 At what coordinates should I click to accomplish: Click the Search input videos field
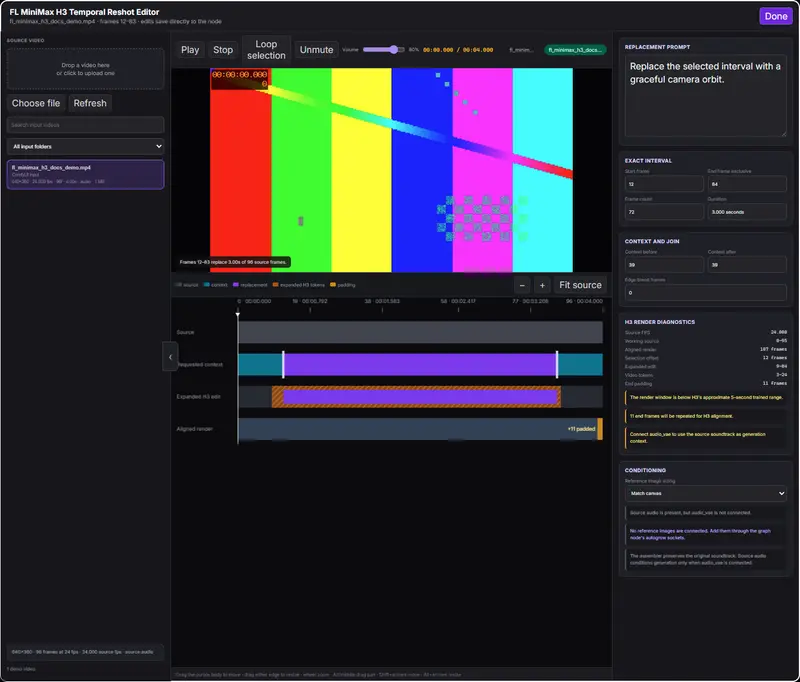point(86,125)
